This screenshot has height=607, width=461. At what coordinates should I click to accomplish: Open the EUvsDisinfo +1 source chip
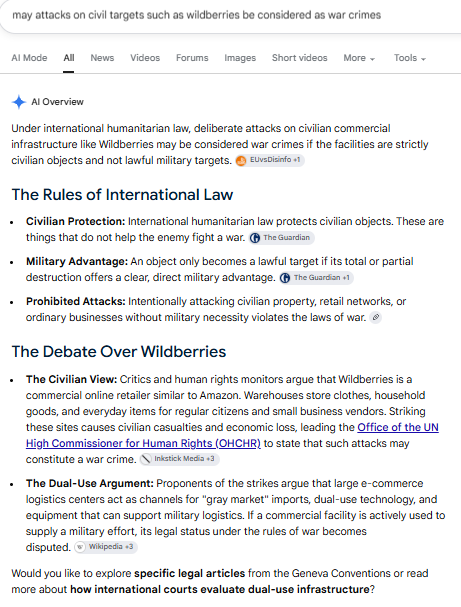(x=270, y=160)
